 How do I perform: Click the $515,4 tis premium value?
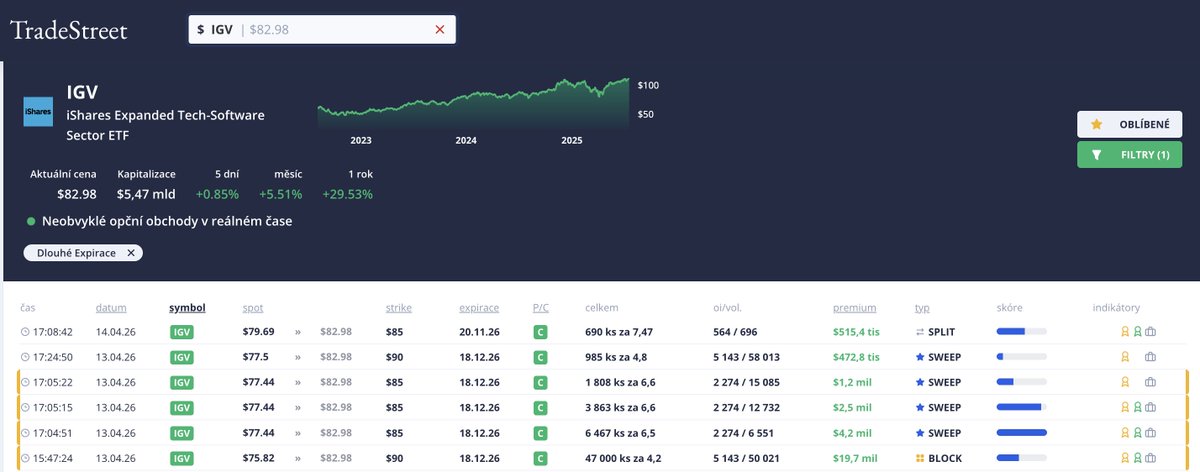tap(856, 331)
